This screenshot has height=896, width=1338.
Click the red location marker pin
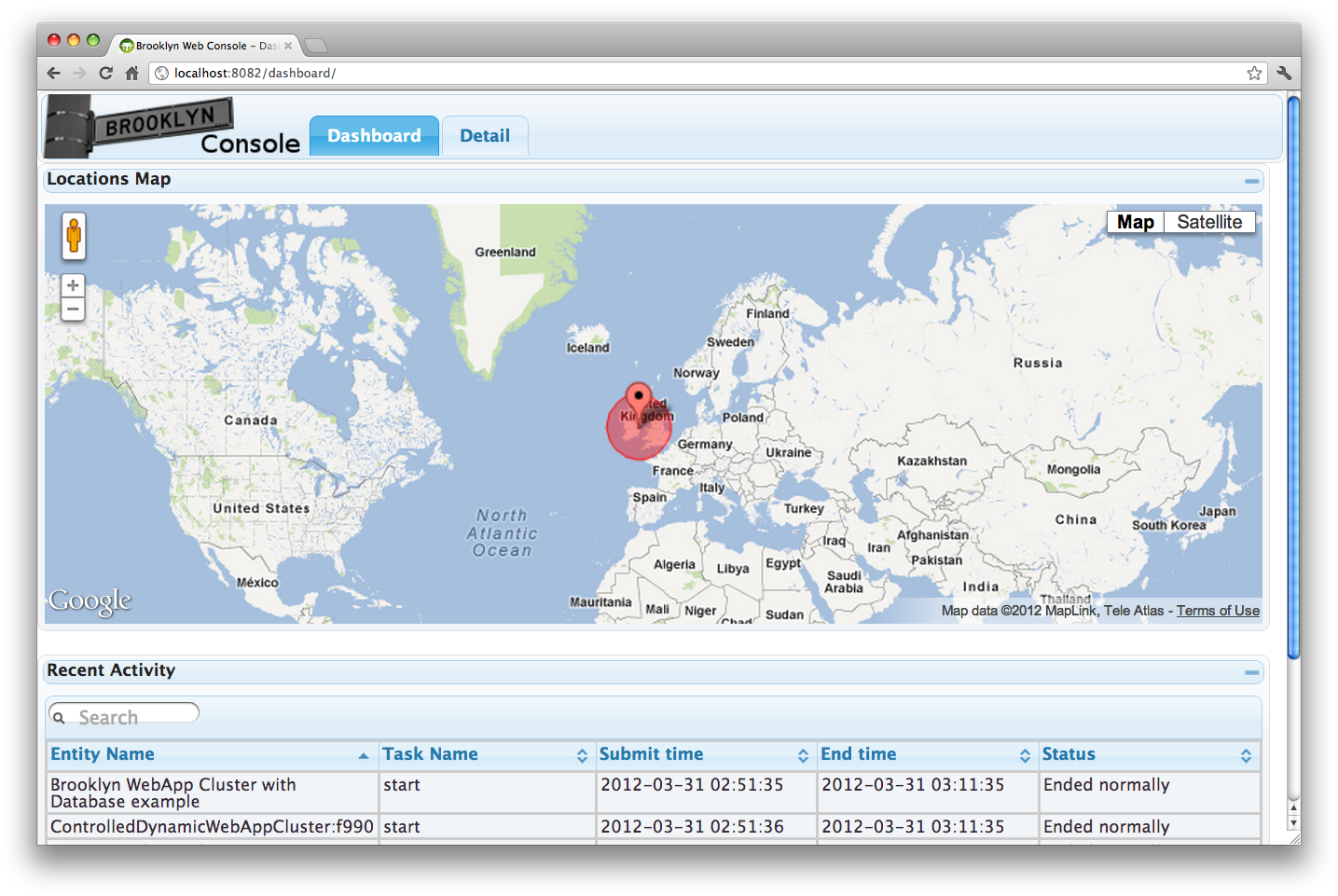click(639, 396)
